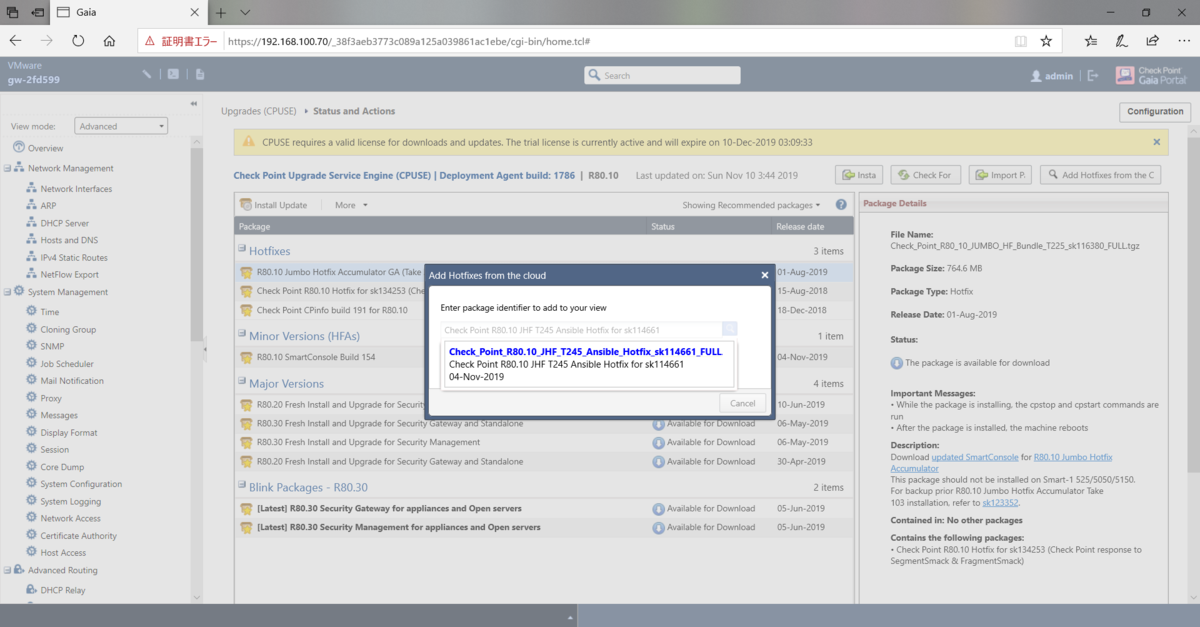
Task: Collapse the navigation sidebar with double-arrow icon
Action: pos(194,104)
